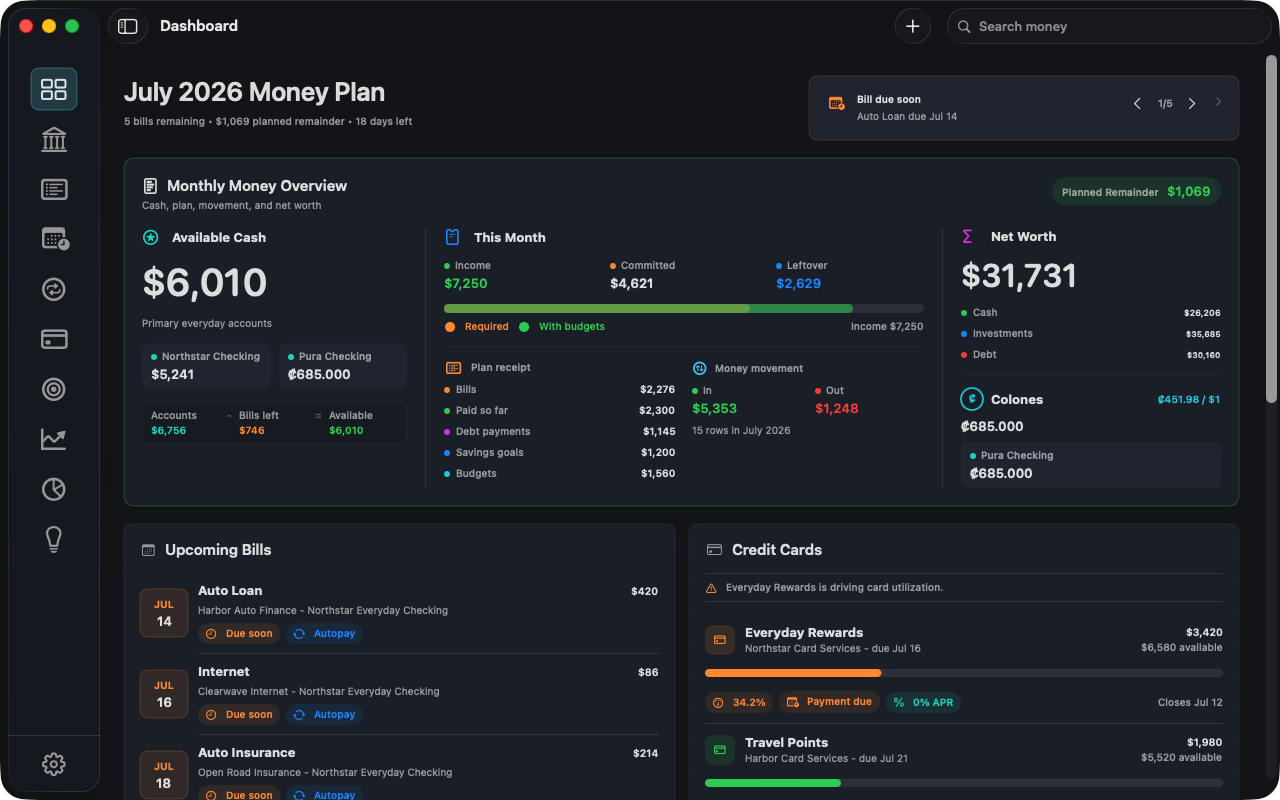Click the Internet bill Autopay tag
Viewport: 1280px width, 800px height.
(x=324, y=714)
